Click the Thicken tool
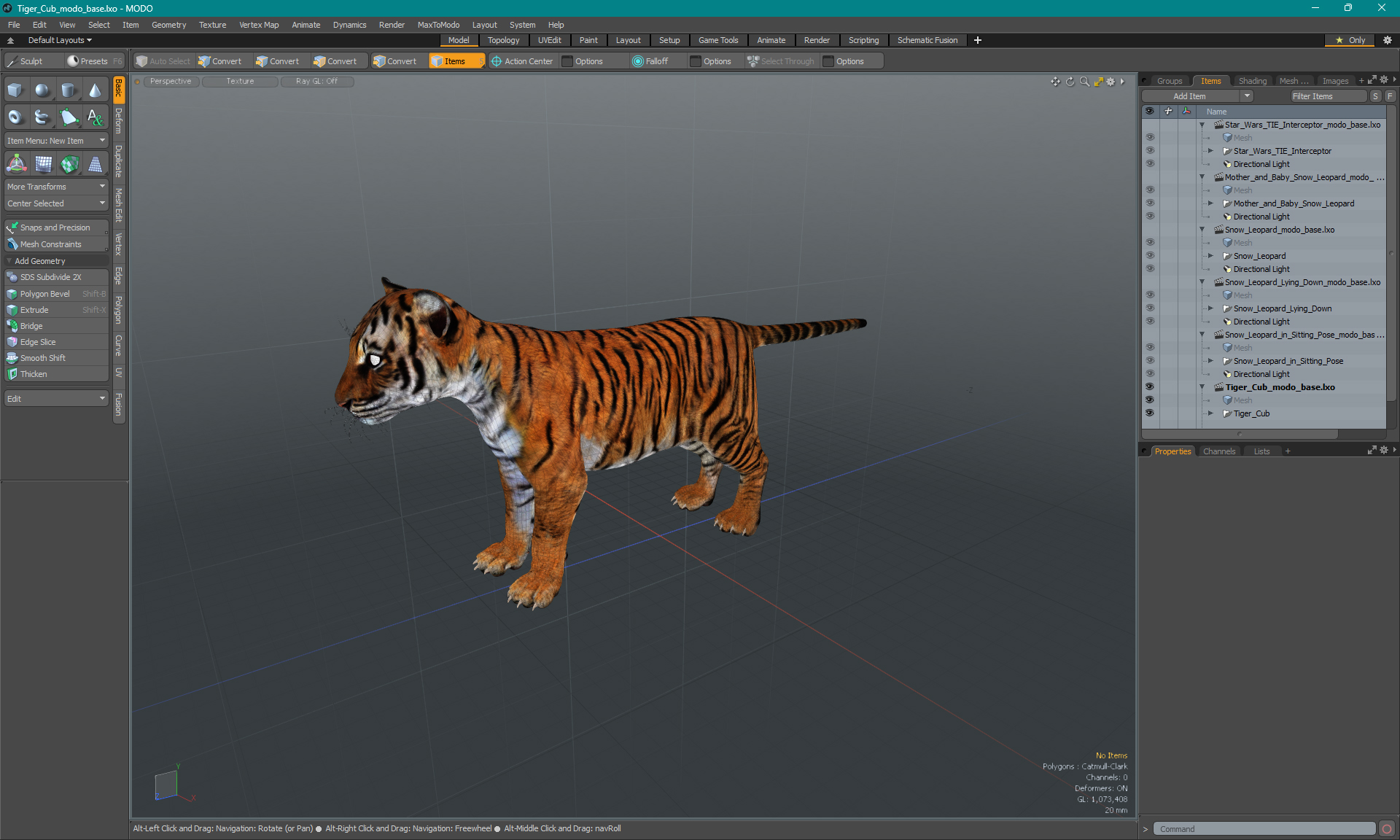The width and height of the screenshot is (1400, 840). (x=57, y=374)
